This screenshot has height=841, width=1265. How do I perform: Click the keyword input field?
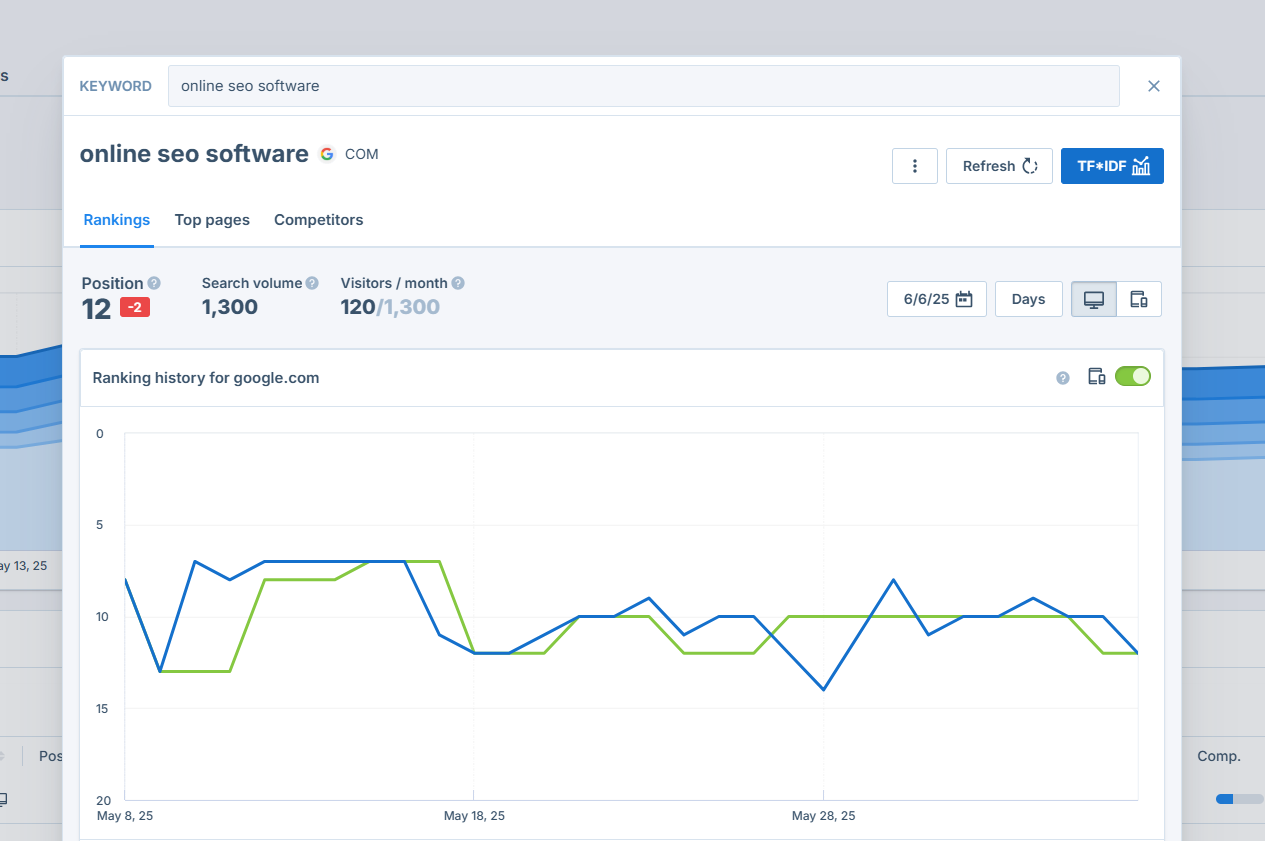pos(643,86)
